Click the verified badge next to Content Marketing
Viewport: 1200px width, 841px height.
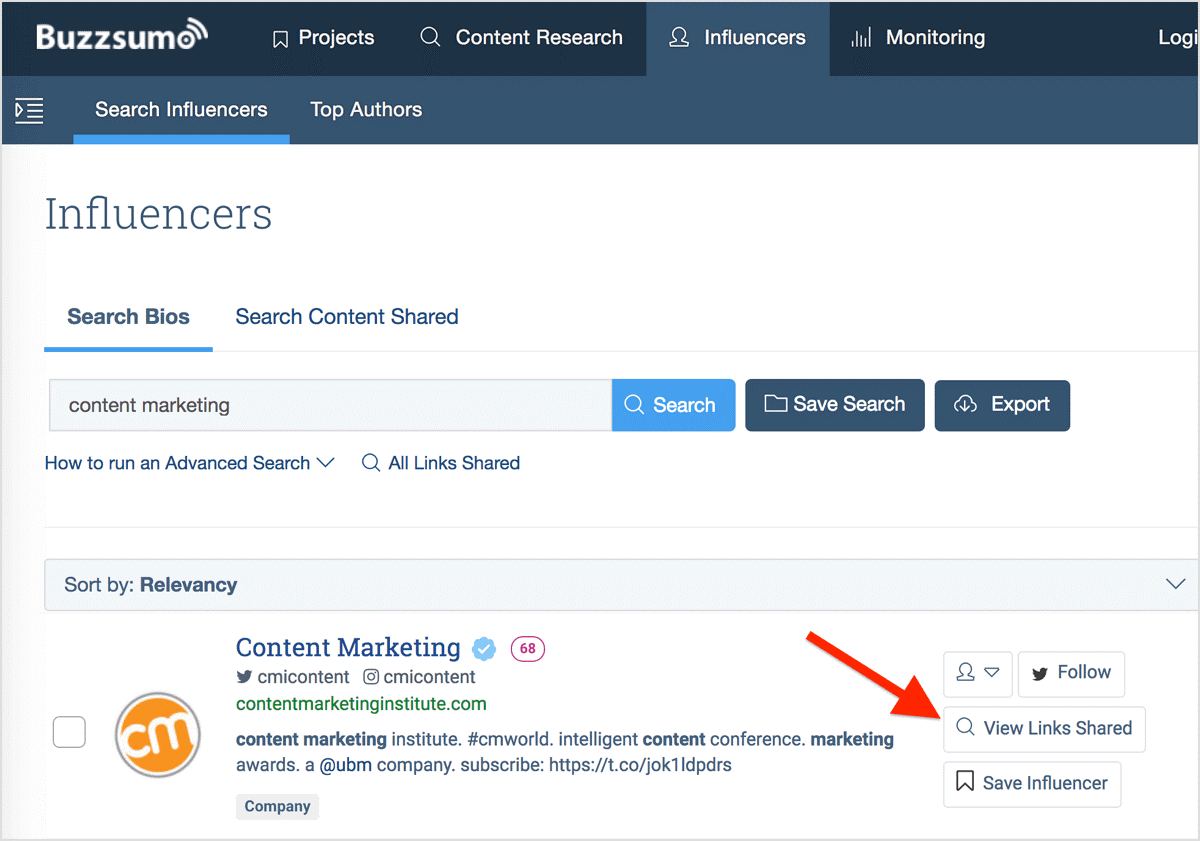pyautogui.click(x=484, y=649)
